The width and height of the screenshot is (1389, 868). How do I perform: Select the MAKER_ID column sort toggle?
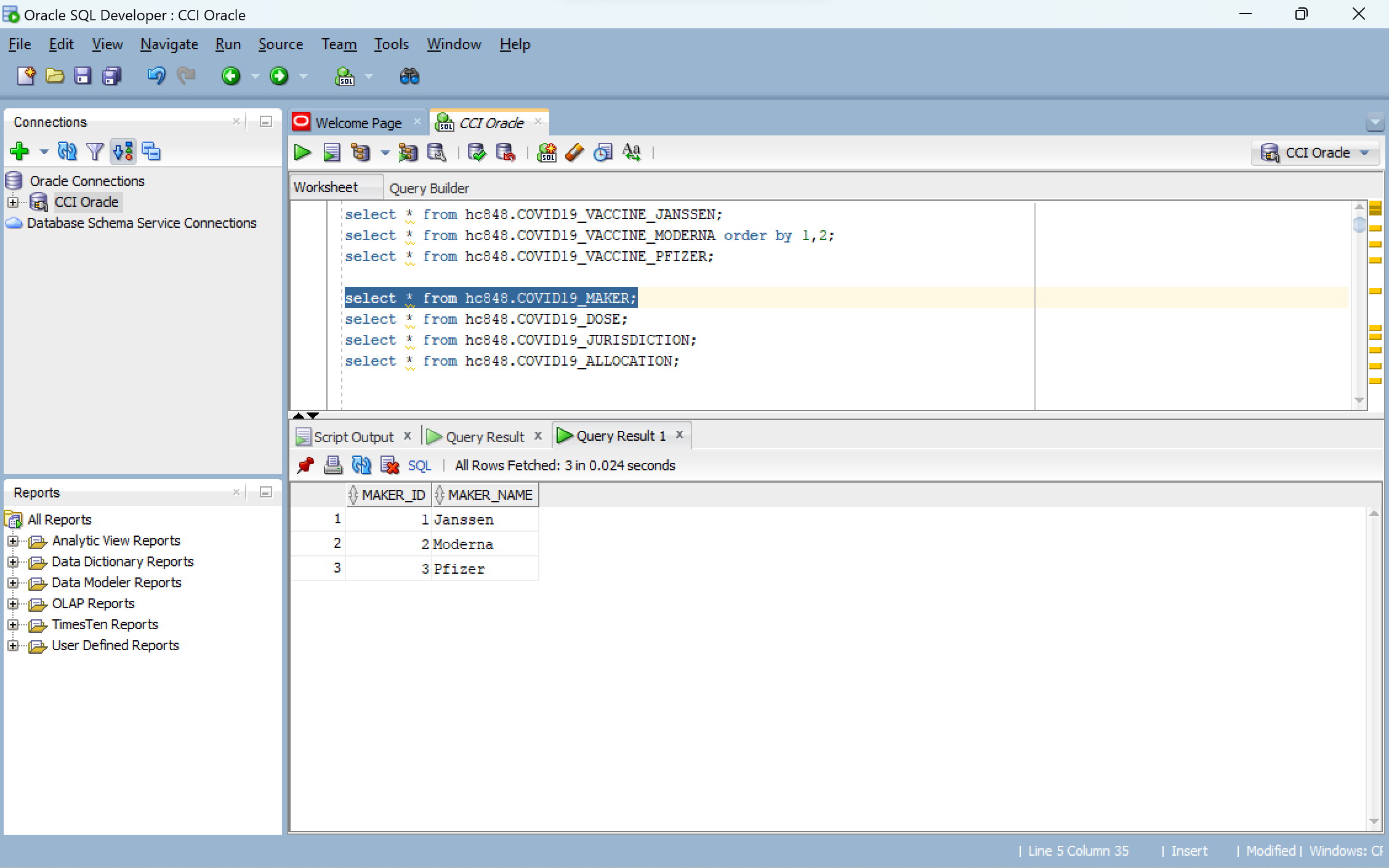[x=354, y=494]
